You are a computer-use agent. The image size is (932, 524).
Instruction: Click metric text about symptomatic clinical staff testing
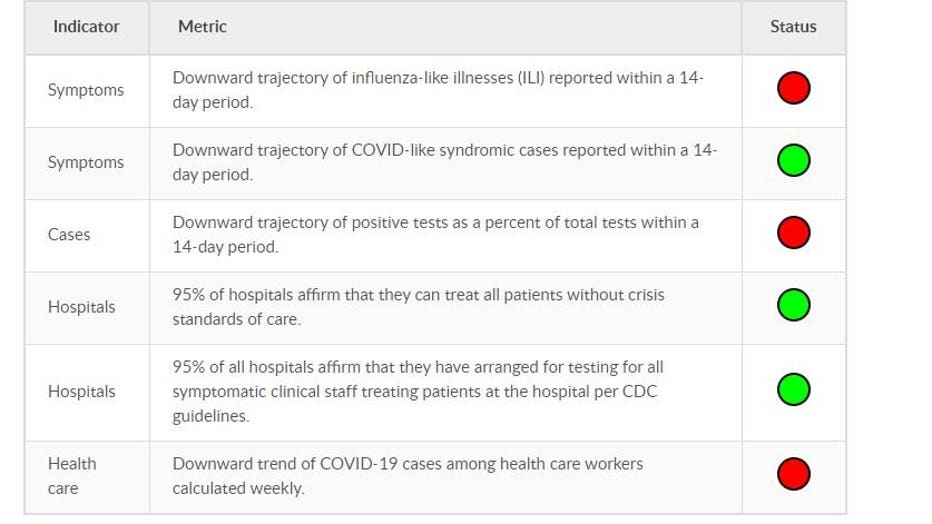[418, 392]
